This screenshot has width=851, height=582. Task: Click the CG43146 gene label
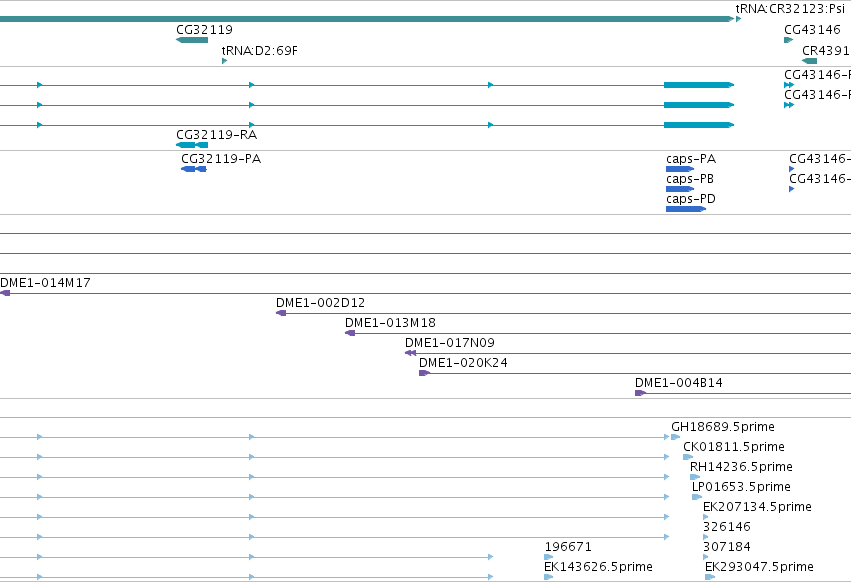click(812, 30)
